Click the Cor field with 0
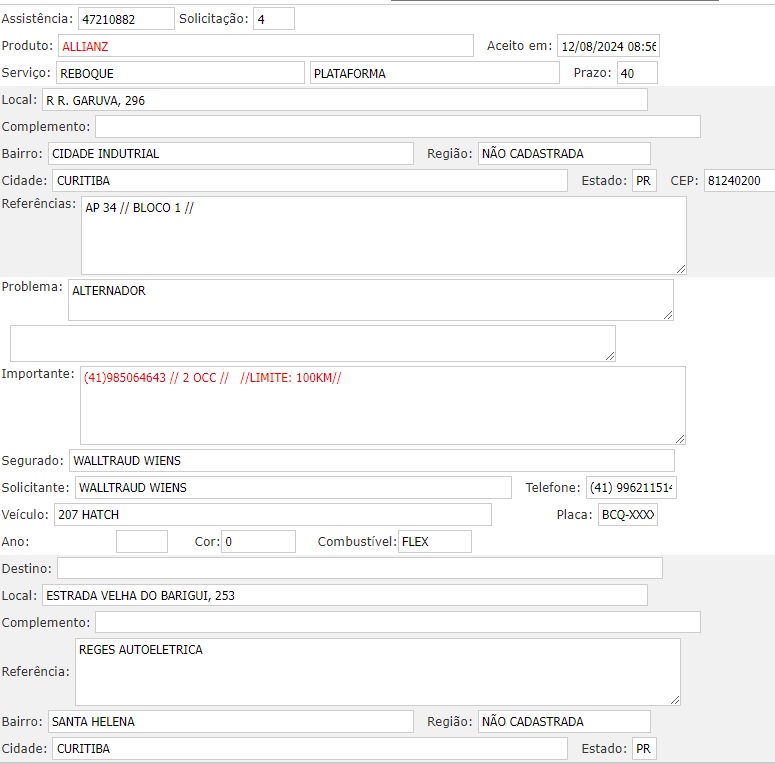This screenshot has width=775, height=764. [258, 542]
